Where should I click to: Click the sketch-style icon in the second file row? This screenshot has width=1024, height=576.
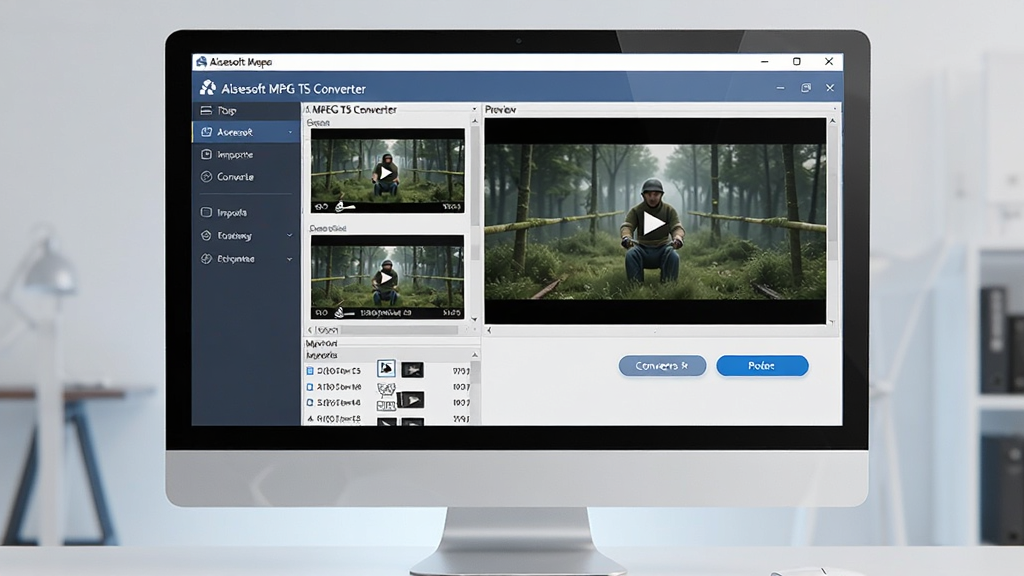click(386, 390)
